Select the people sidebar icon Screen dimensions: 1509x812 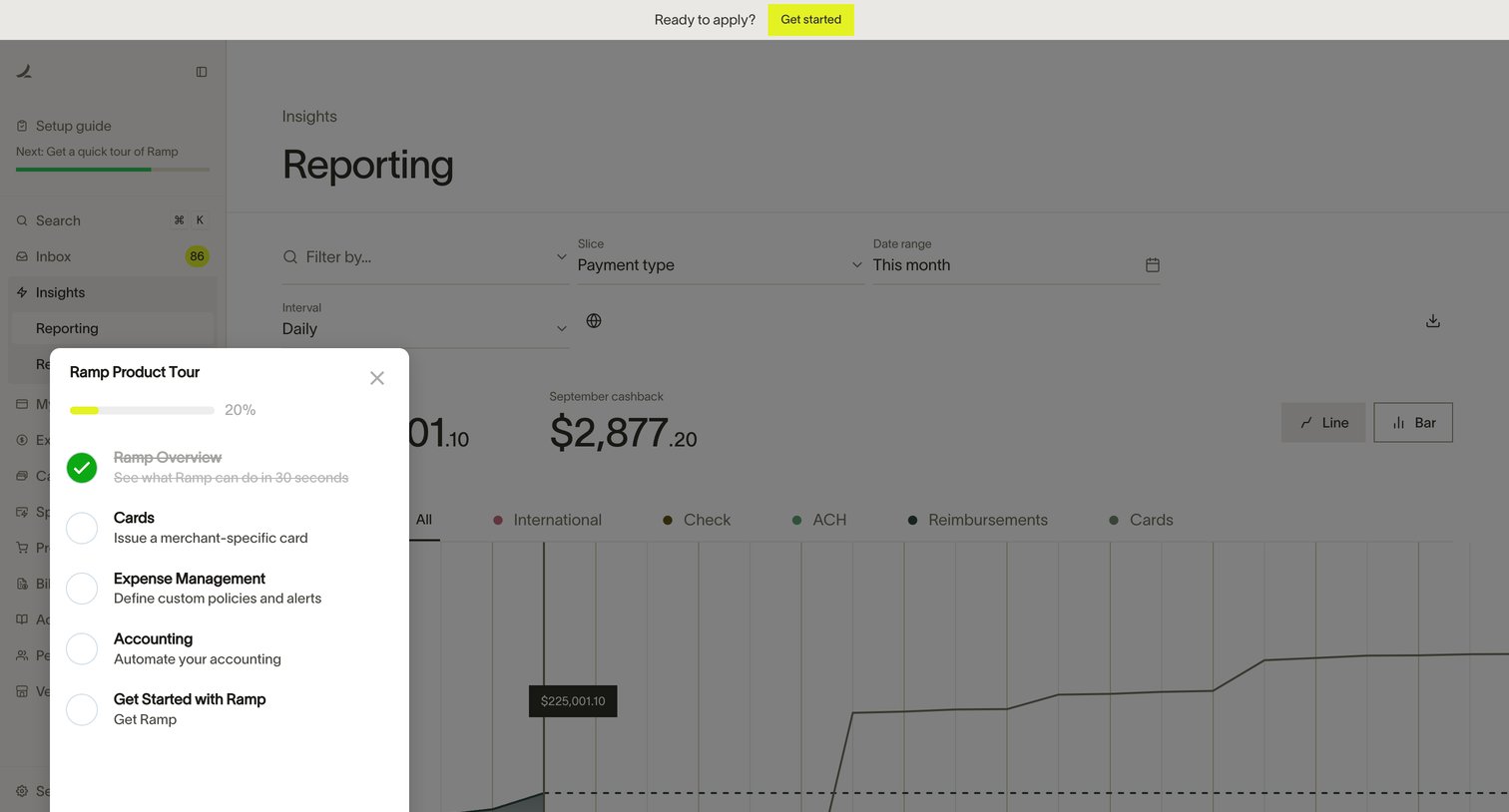(x=22, y=655)
